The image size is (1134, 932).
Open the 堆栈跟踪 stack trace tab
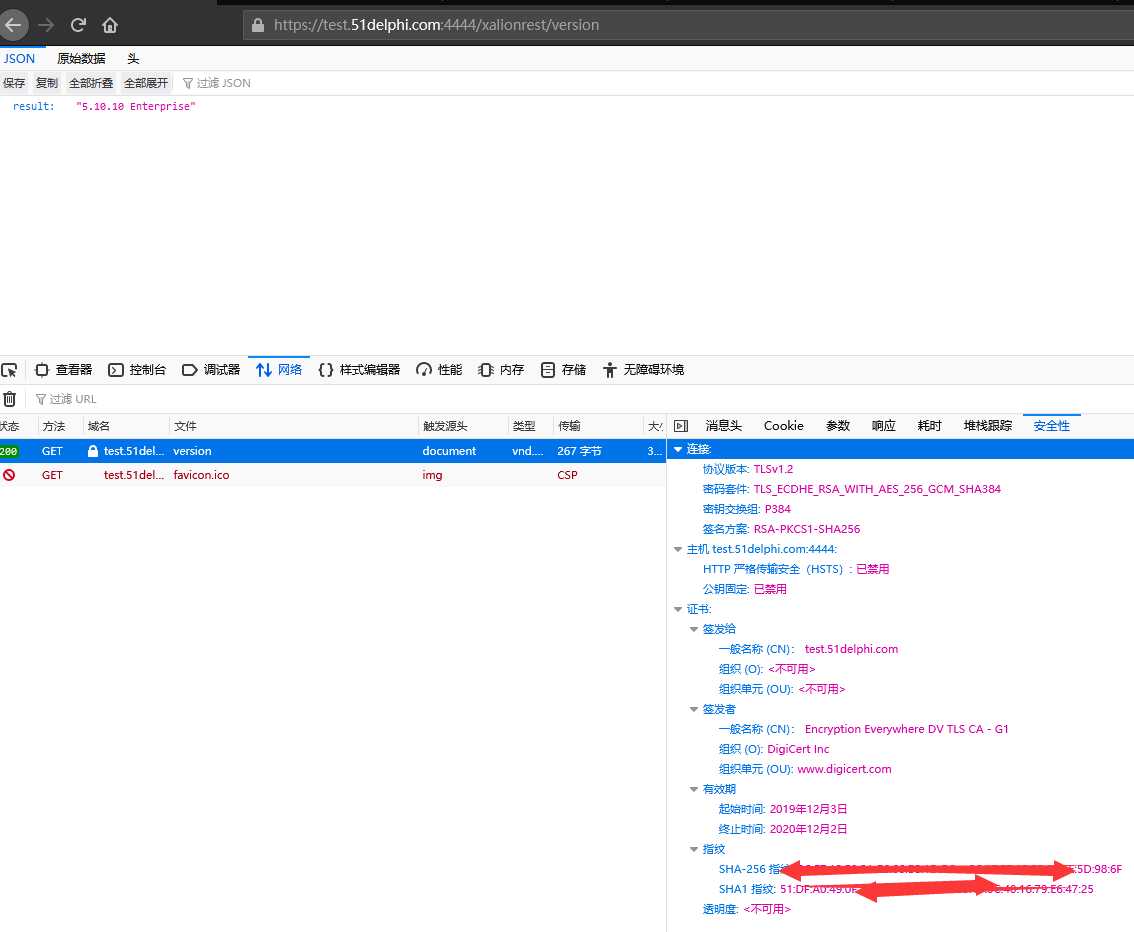coord(988,426)
